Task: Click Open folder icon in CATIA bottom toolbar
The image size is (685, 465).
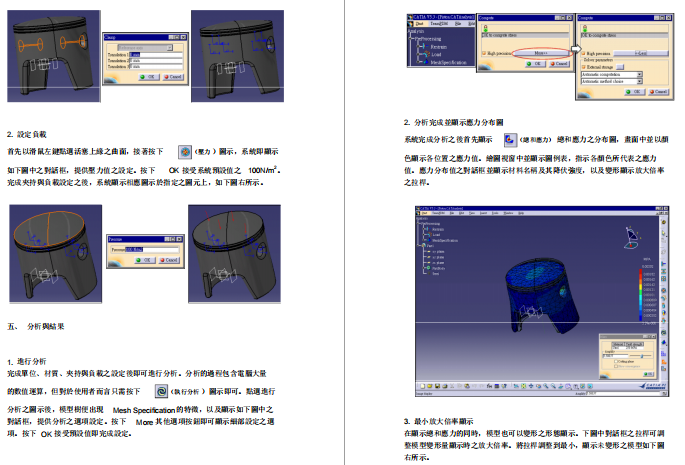Action: (429, 386)
